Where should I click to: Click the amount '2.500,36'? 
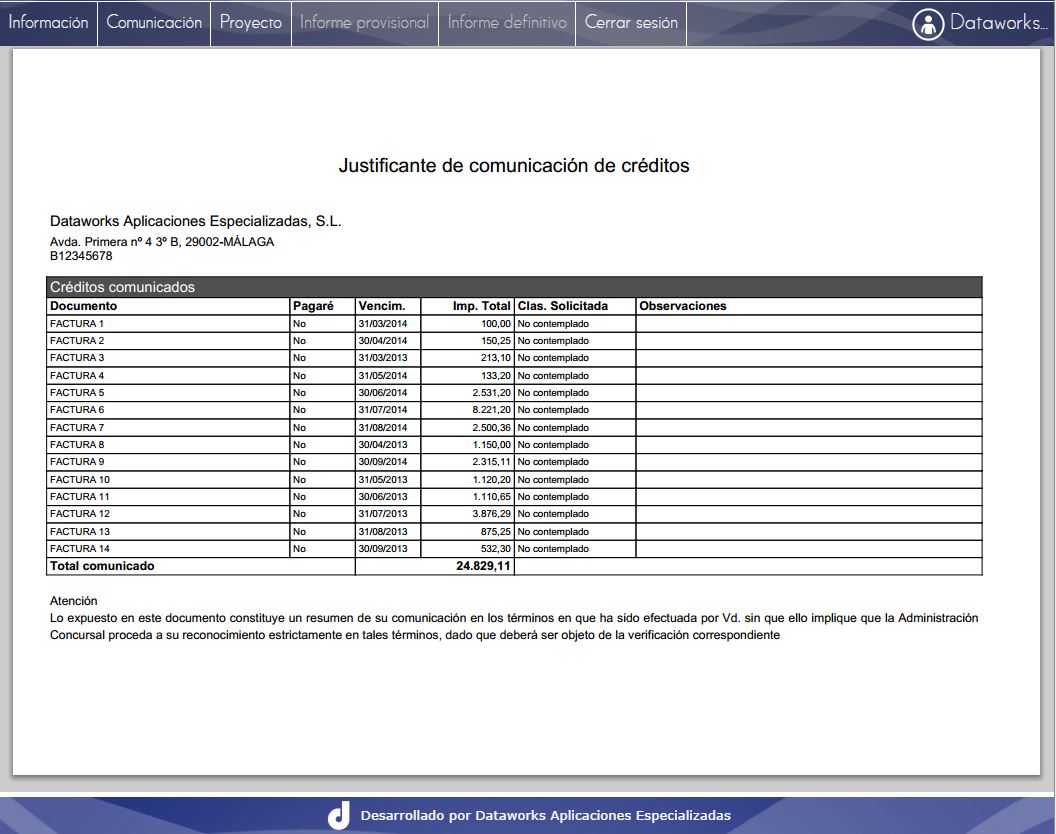point(492,428)
